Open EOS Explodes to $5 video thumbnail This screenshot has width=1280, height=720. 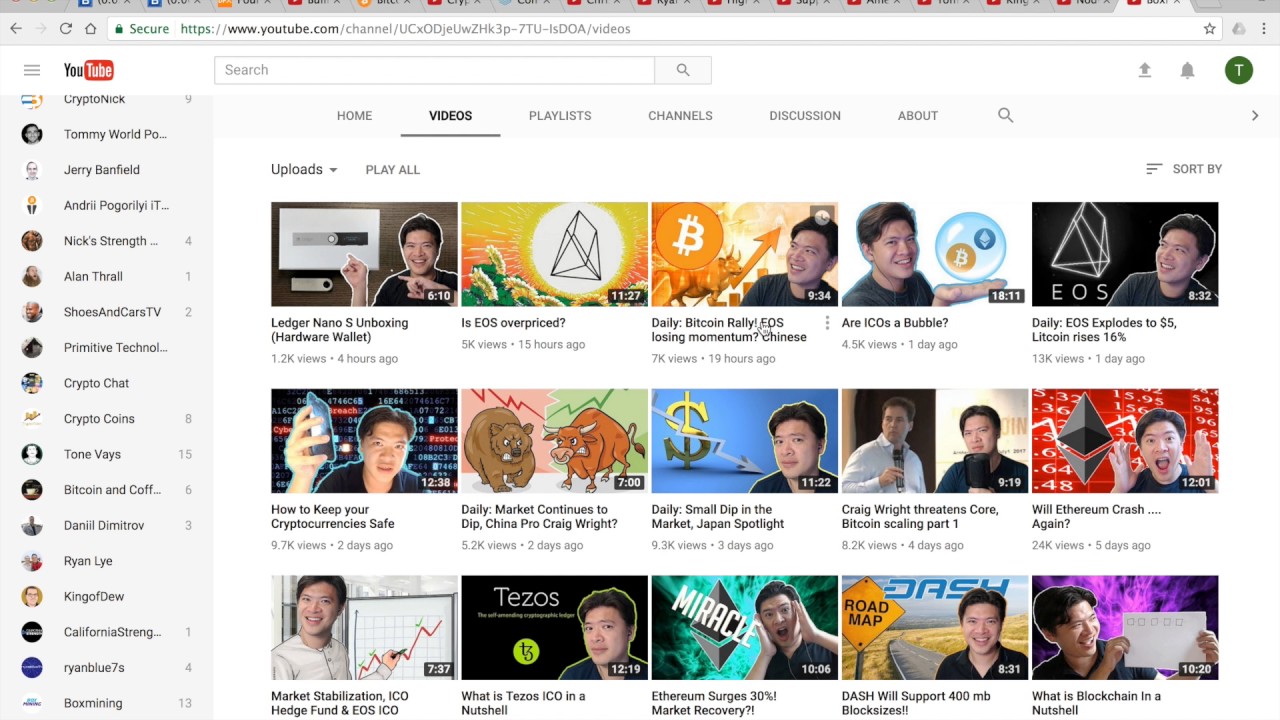click(1125, 254)
